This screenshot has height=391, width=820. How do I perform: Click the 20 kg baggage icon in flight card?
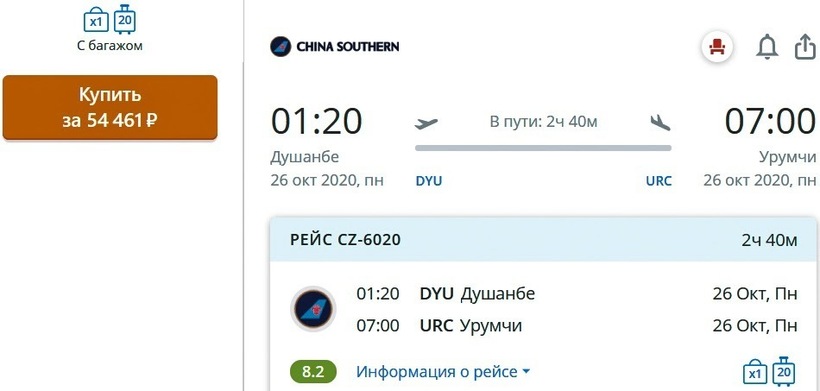tap(783, 371)
